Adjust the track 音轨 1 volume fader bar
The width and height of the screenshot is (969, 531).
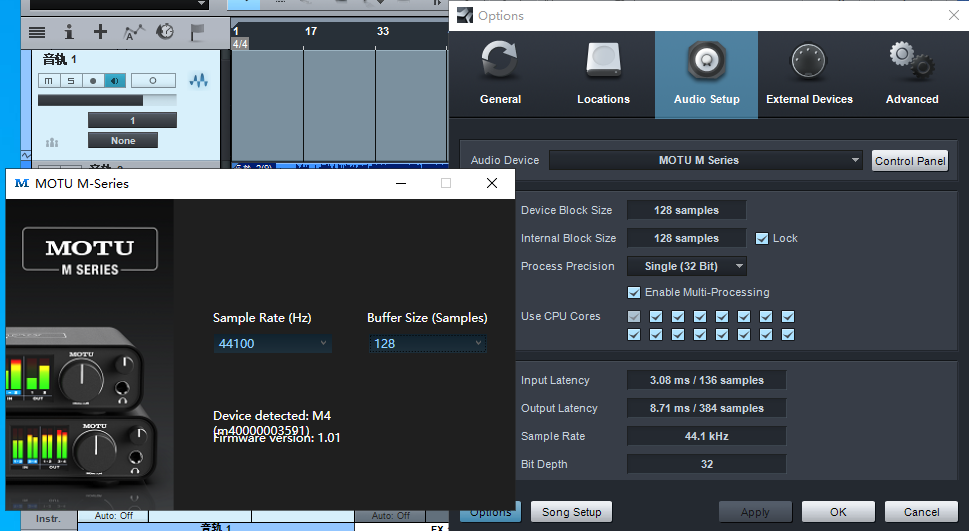[107, 100]
